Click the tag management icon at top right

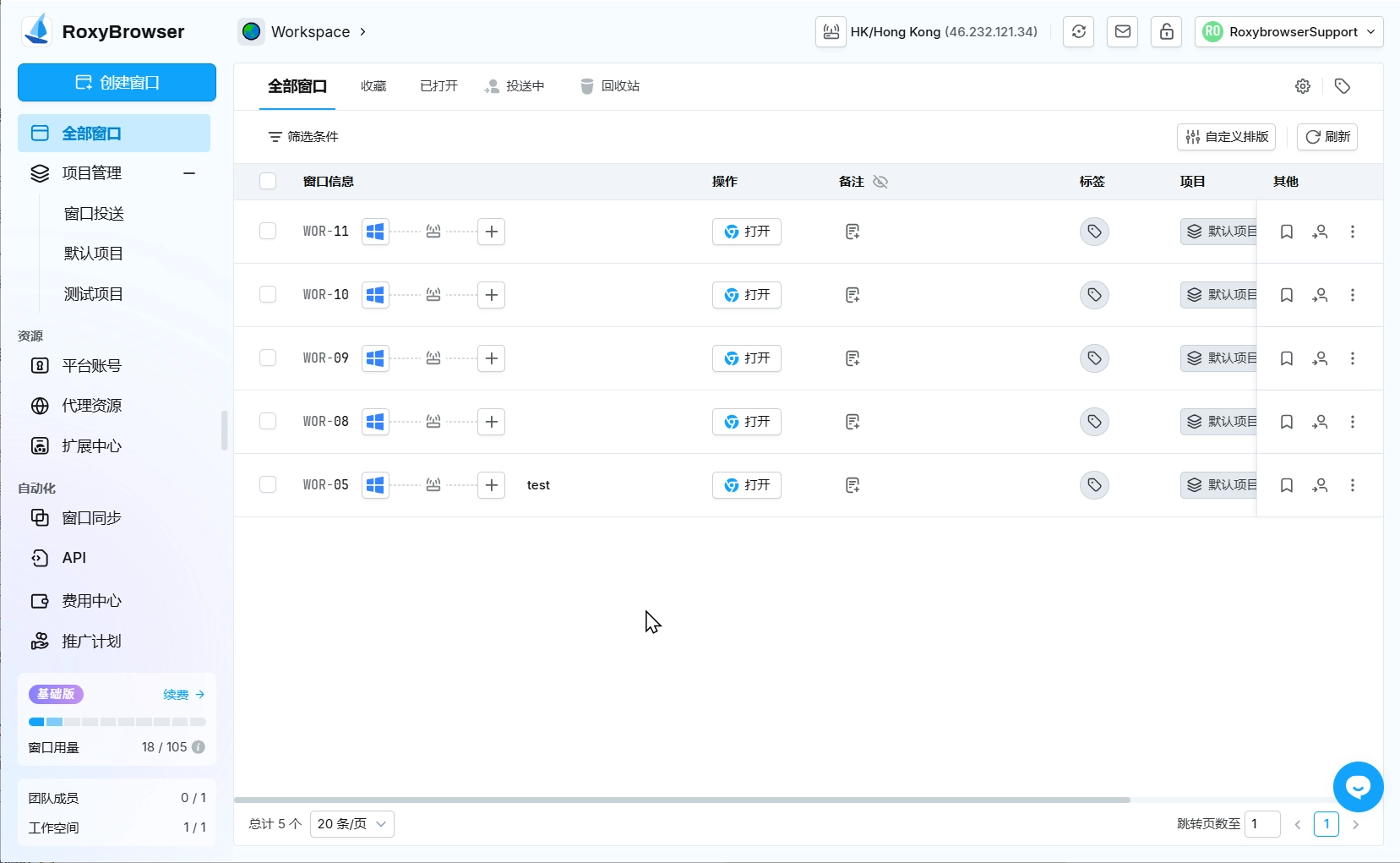(x=1342, y=86)
